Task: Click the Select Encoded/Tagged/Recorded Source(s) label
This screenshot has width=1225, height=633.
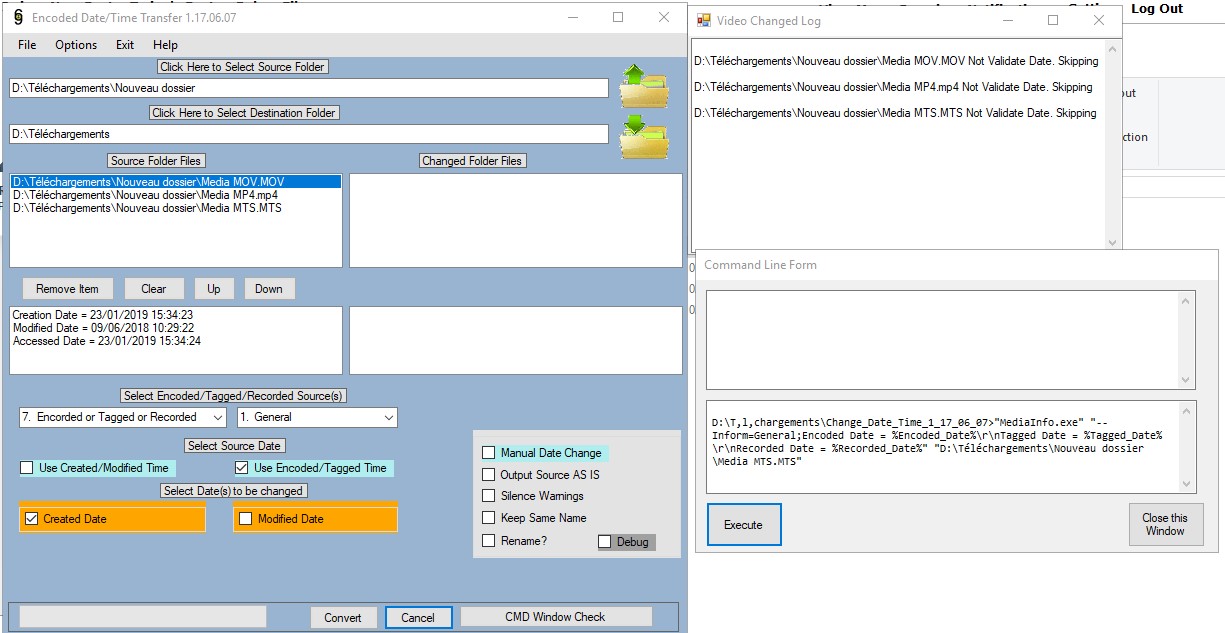Action: 233,396
